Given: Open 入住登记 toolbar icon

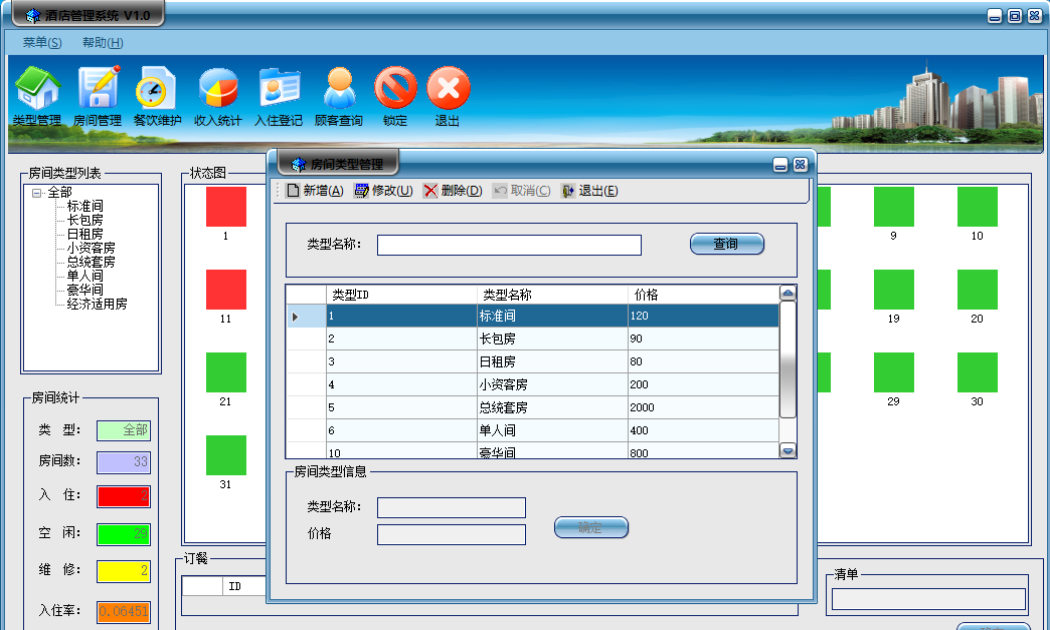Looking at the screenshot, I should 279,95.
